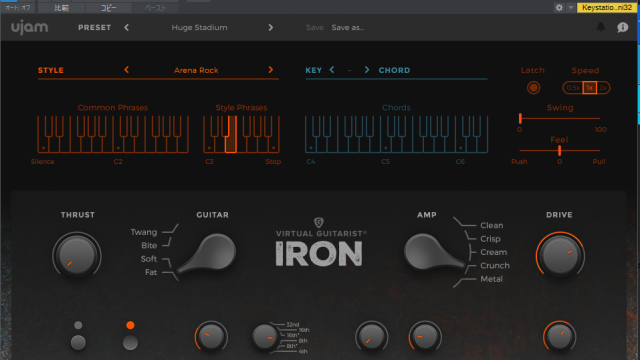Toggle the round button with orange LED

(x=130, y=342)
